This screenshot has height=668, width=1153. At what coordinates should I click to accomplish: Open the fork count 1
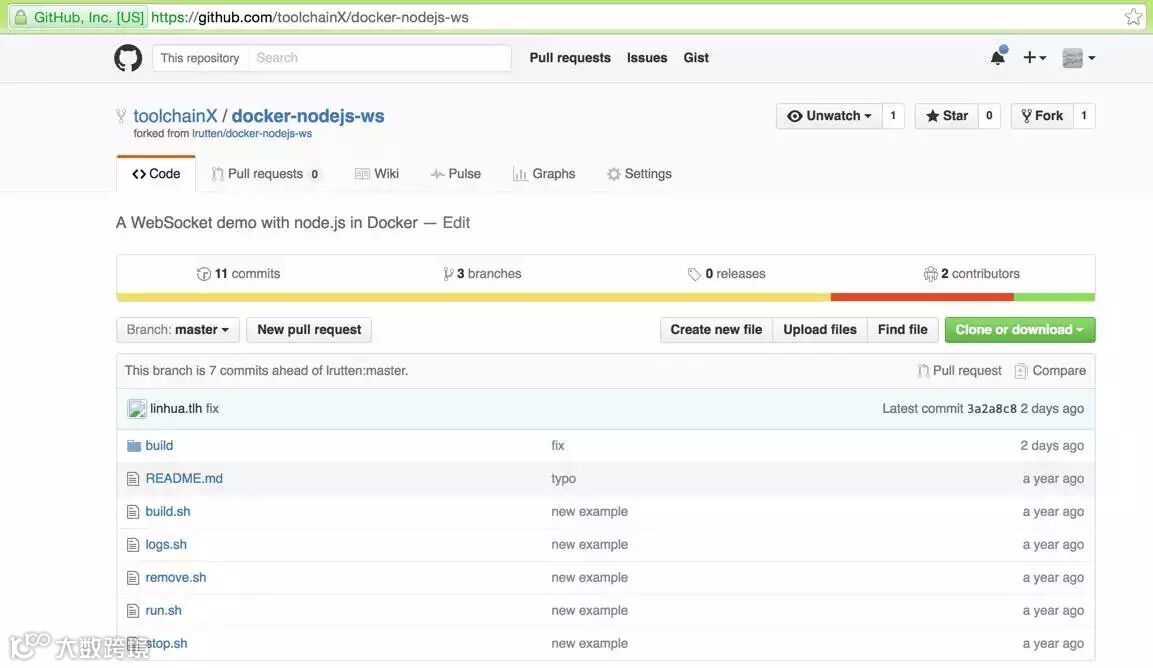click(x=1084, y=116)
